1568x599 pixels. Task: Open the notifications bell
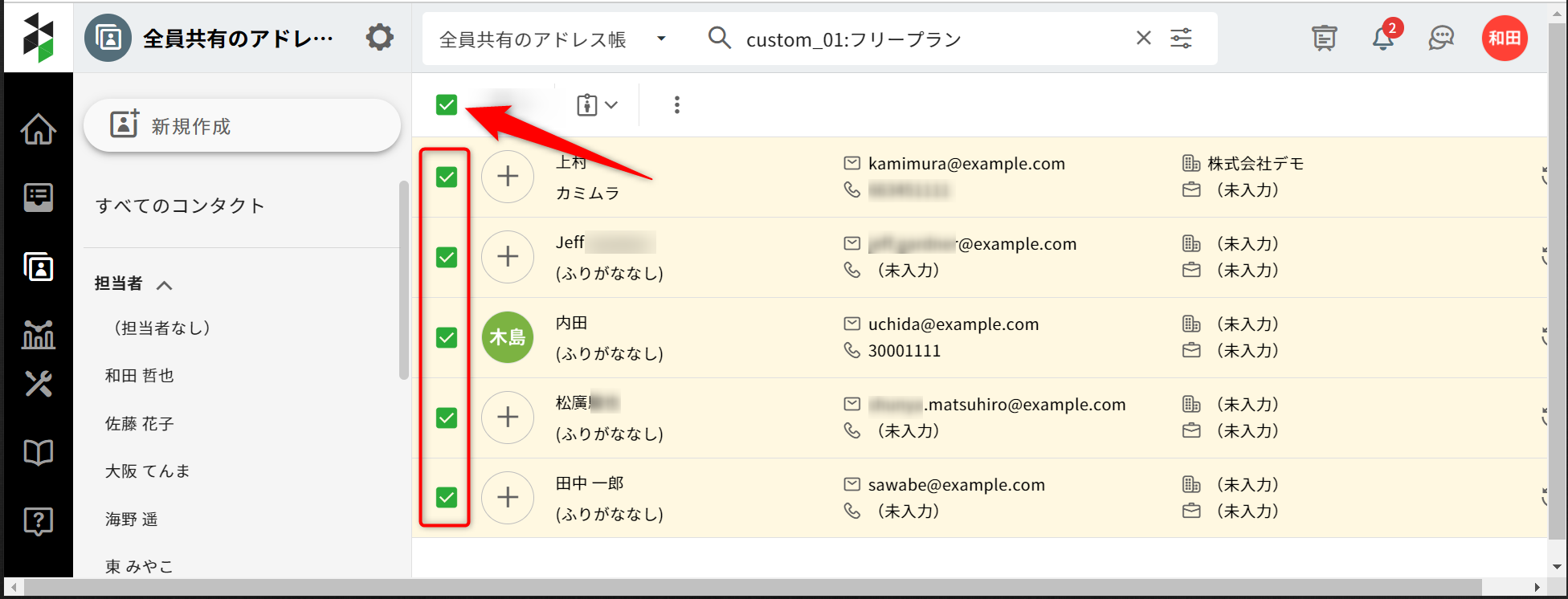tap(1382, 38)
